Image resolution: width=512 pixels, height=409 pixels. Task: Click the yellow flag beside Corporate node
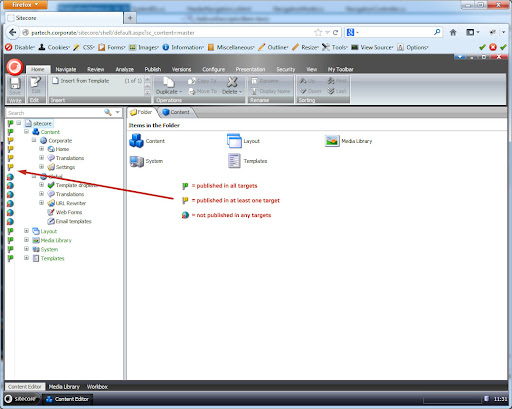[10, 141]
